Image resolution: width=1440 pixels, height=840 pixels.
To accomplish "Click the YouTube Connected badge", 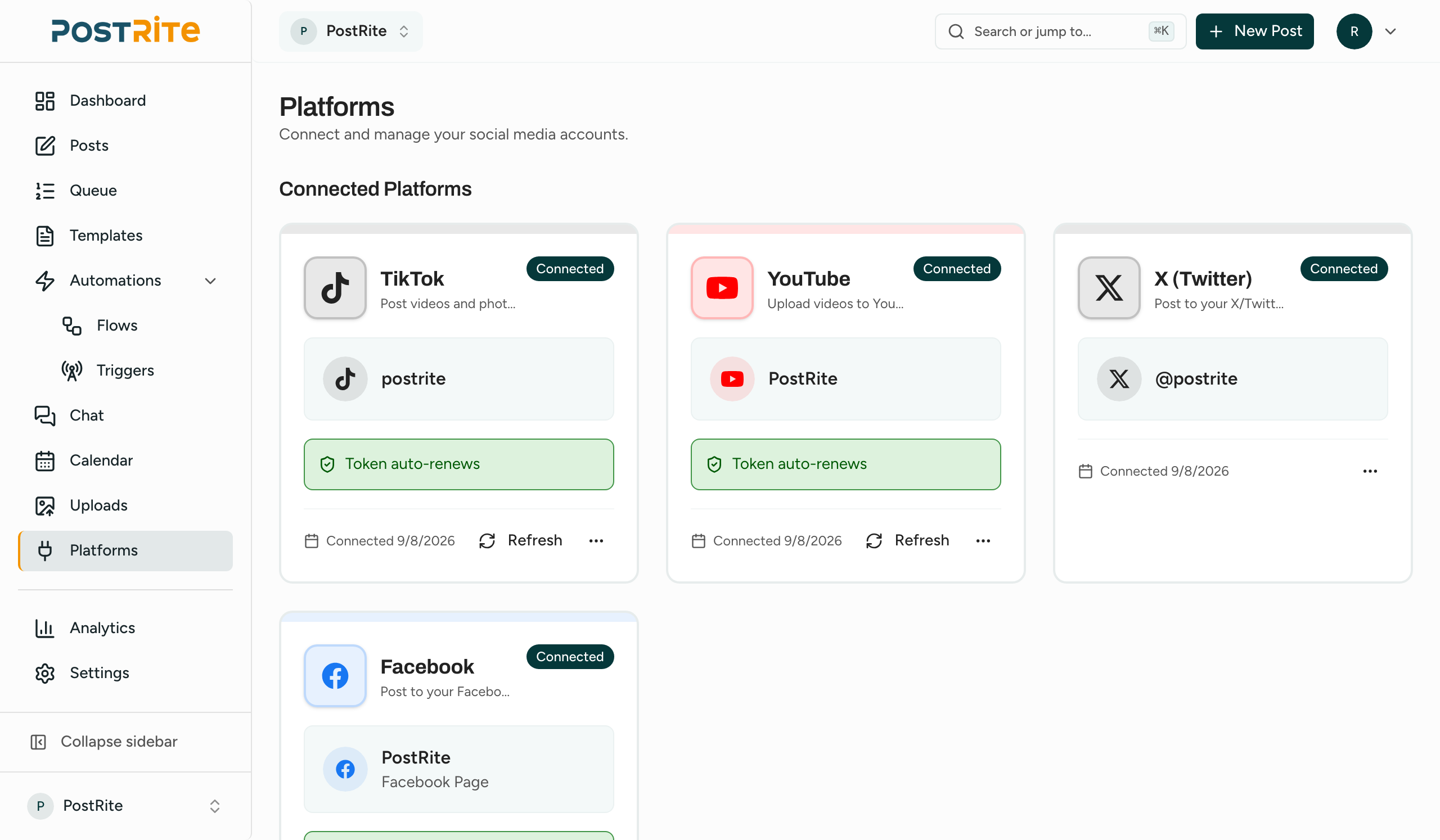I will (x=957, y=268).
